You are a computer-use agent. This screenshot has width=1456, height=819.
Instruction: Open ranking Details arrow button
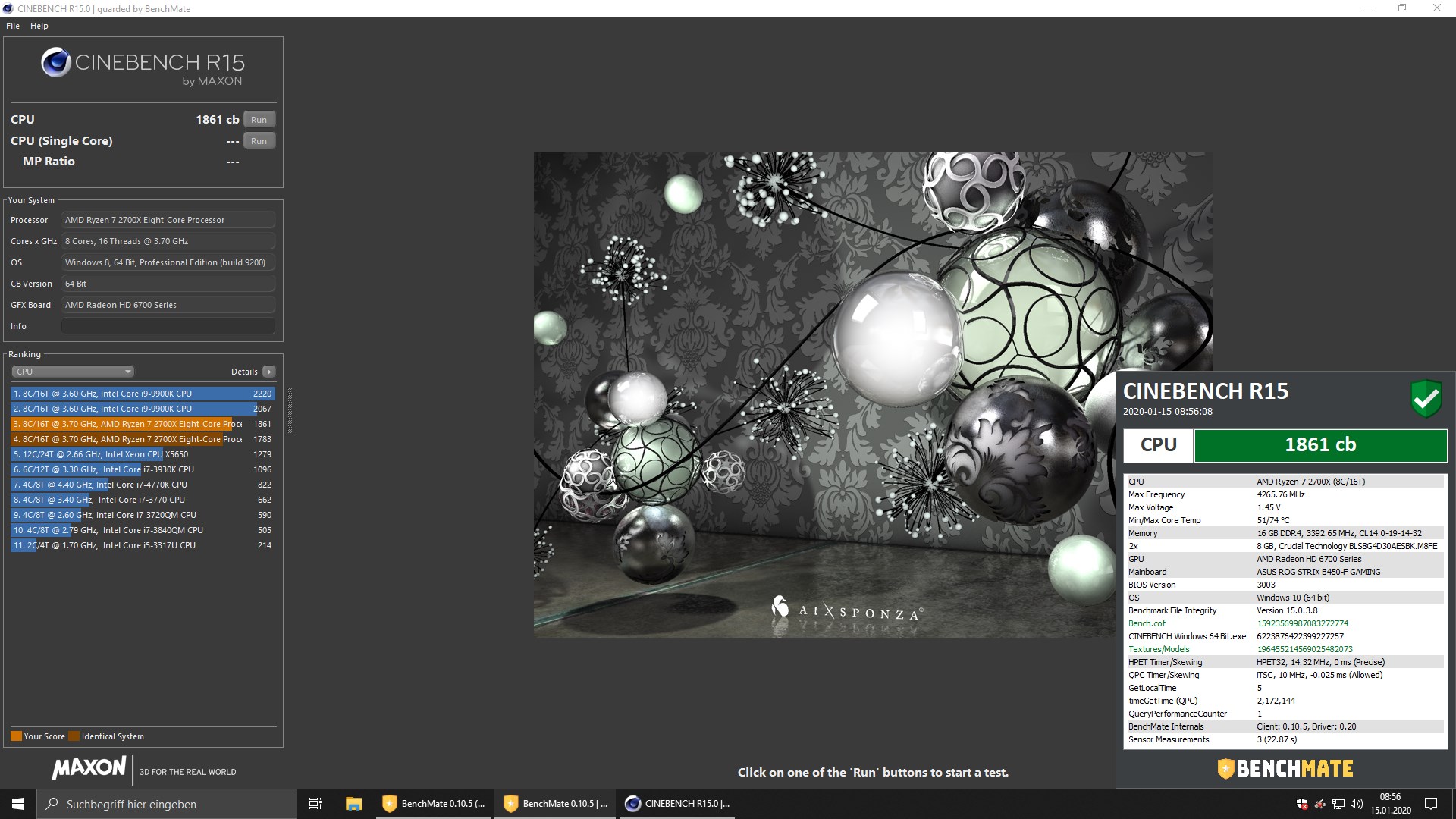pos(269,372)
